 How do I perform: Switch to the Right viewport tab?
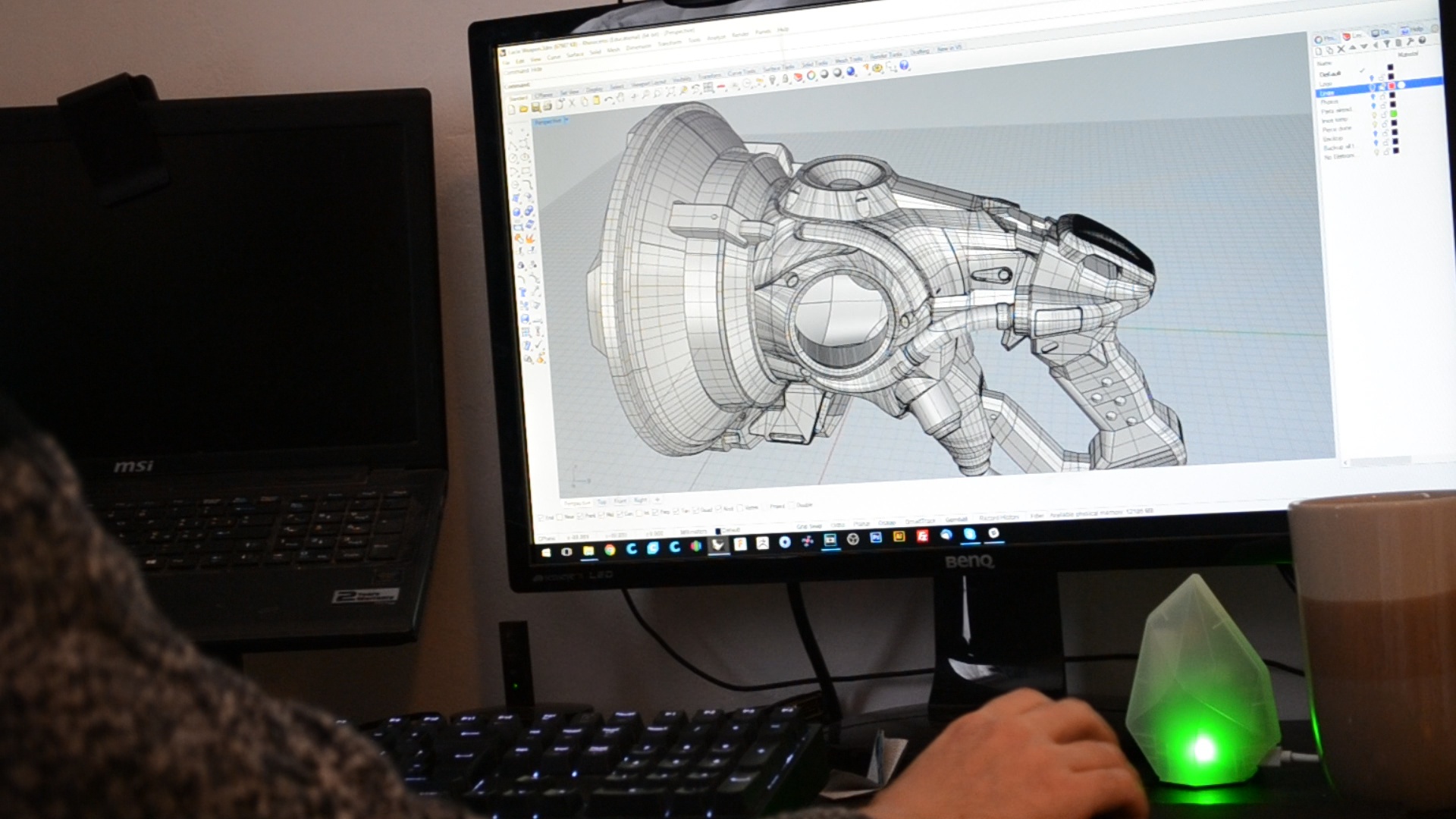tap(640, 500)
